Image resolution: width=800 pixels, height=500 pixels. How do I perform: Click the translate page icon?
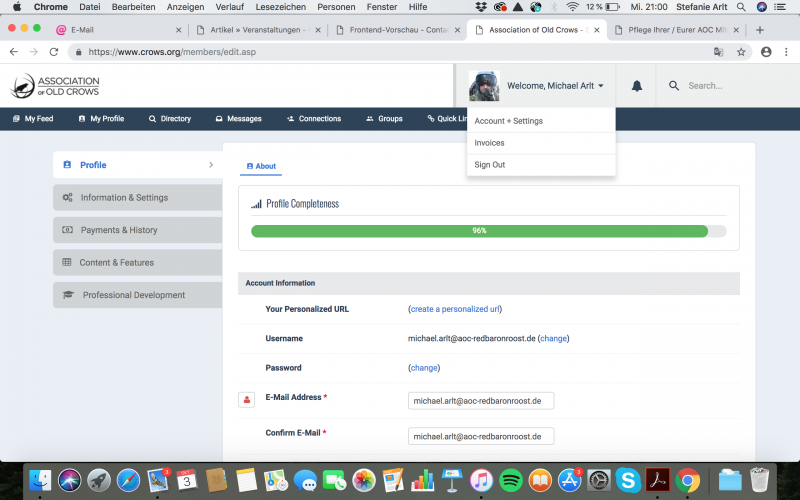[x=718, y=52]
